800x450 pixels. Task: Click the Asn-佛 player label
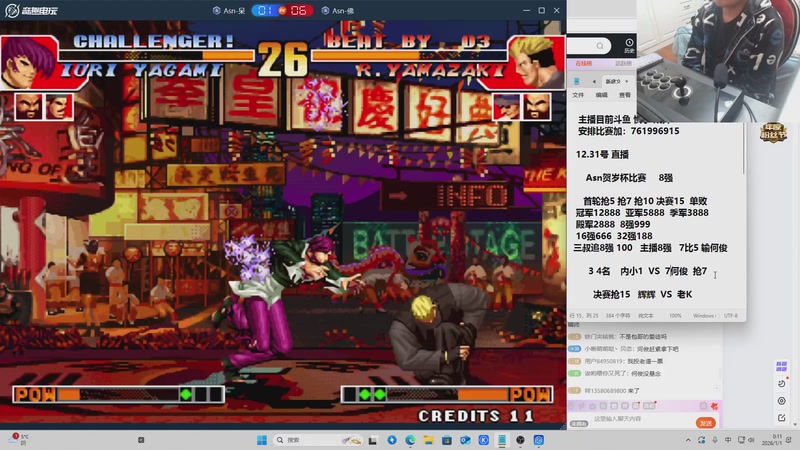(338, 10)
